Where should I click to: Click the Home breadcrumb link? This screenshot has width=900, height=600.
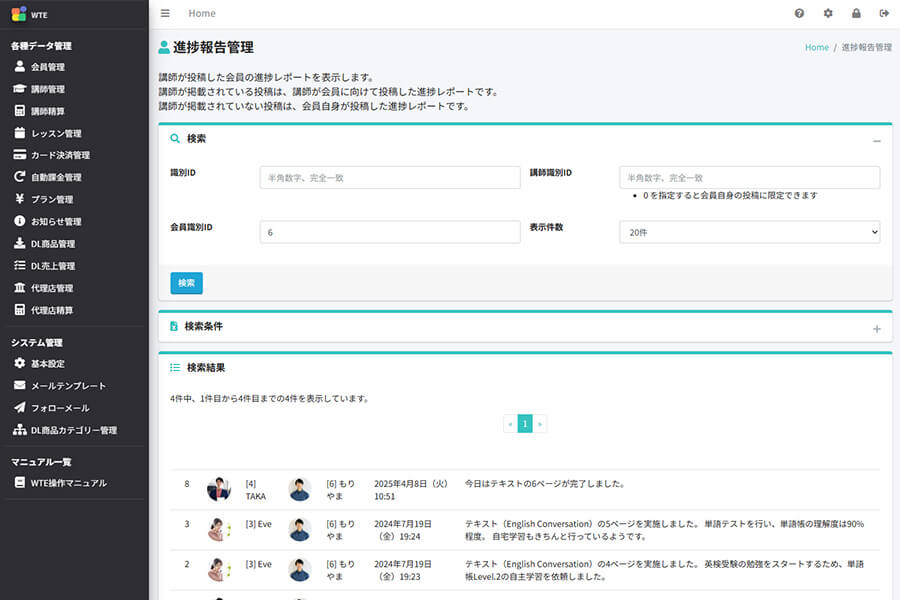point(815,46)
